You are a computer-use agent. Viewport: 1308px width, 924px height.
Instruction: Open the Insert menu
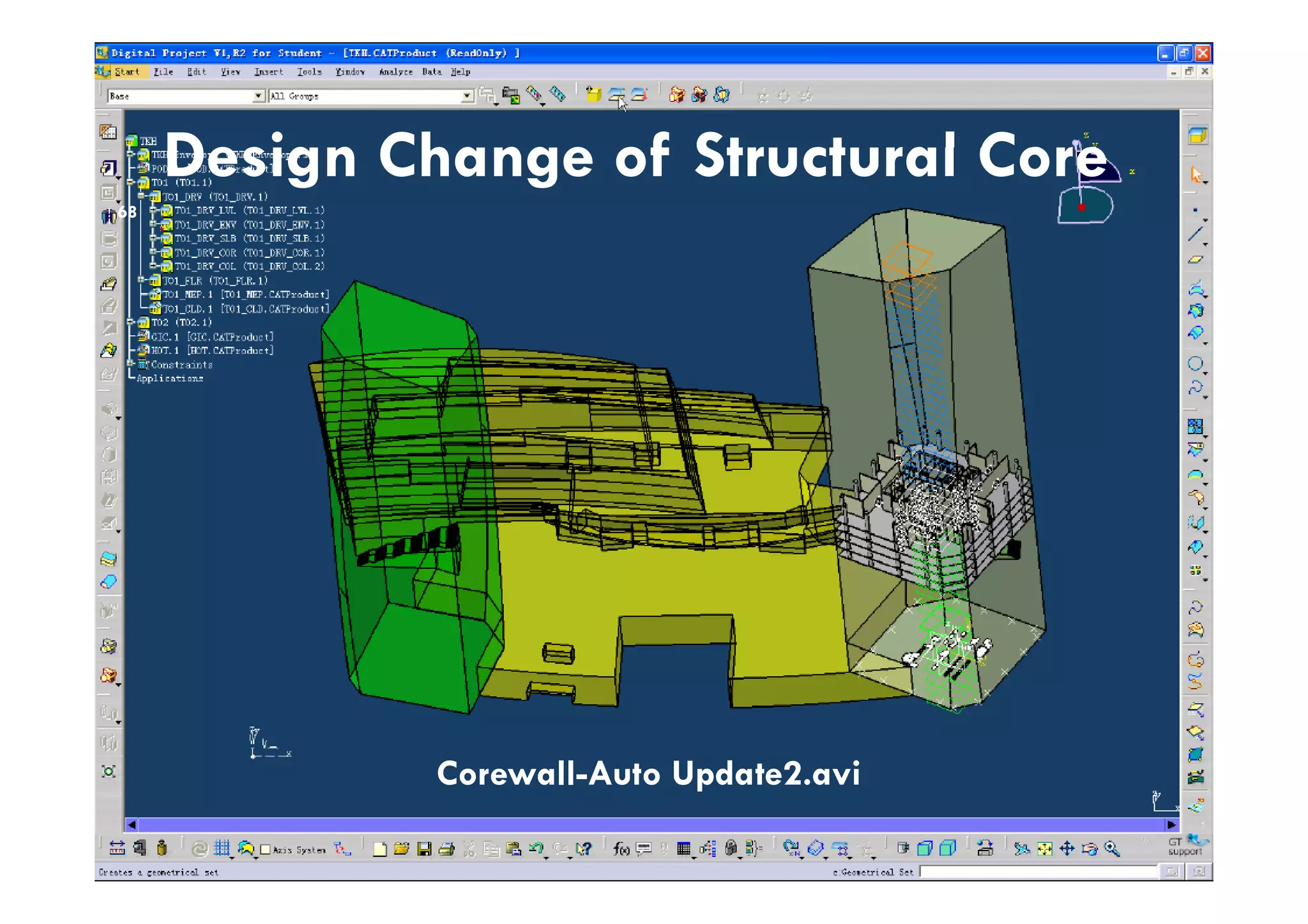268,72
